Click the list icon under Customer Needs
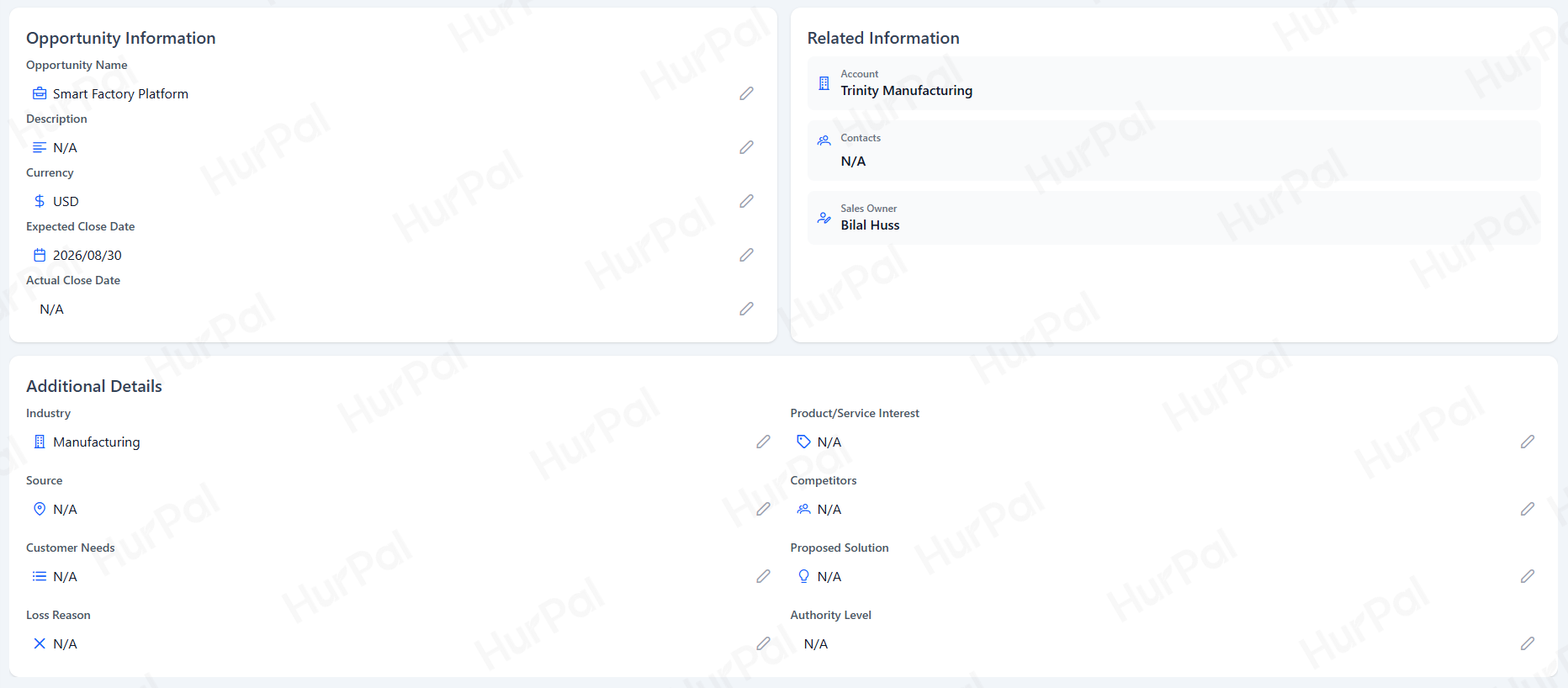 (x=40, y=576)
